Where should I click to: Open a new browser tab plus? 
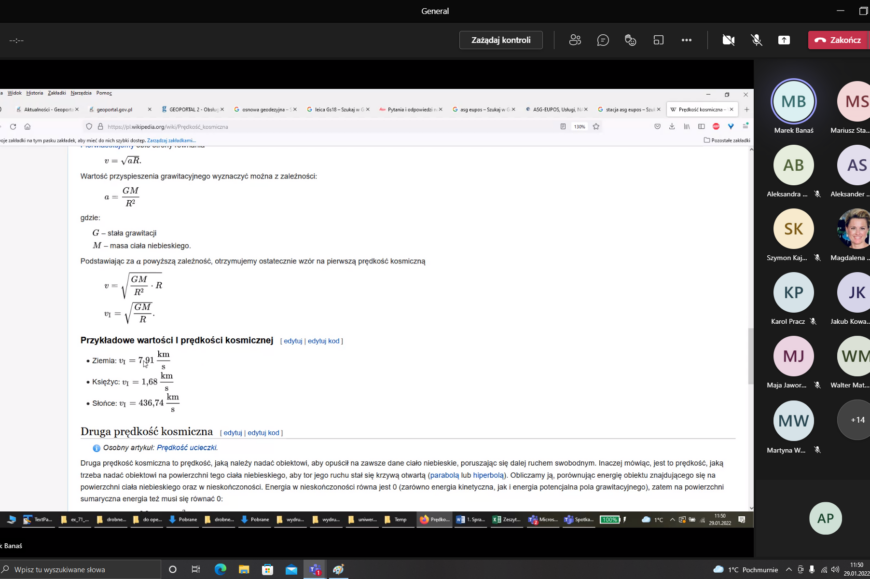tap(746, 109)
